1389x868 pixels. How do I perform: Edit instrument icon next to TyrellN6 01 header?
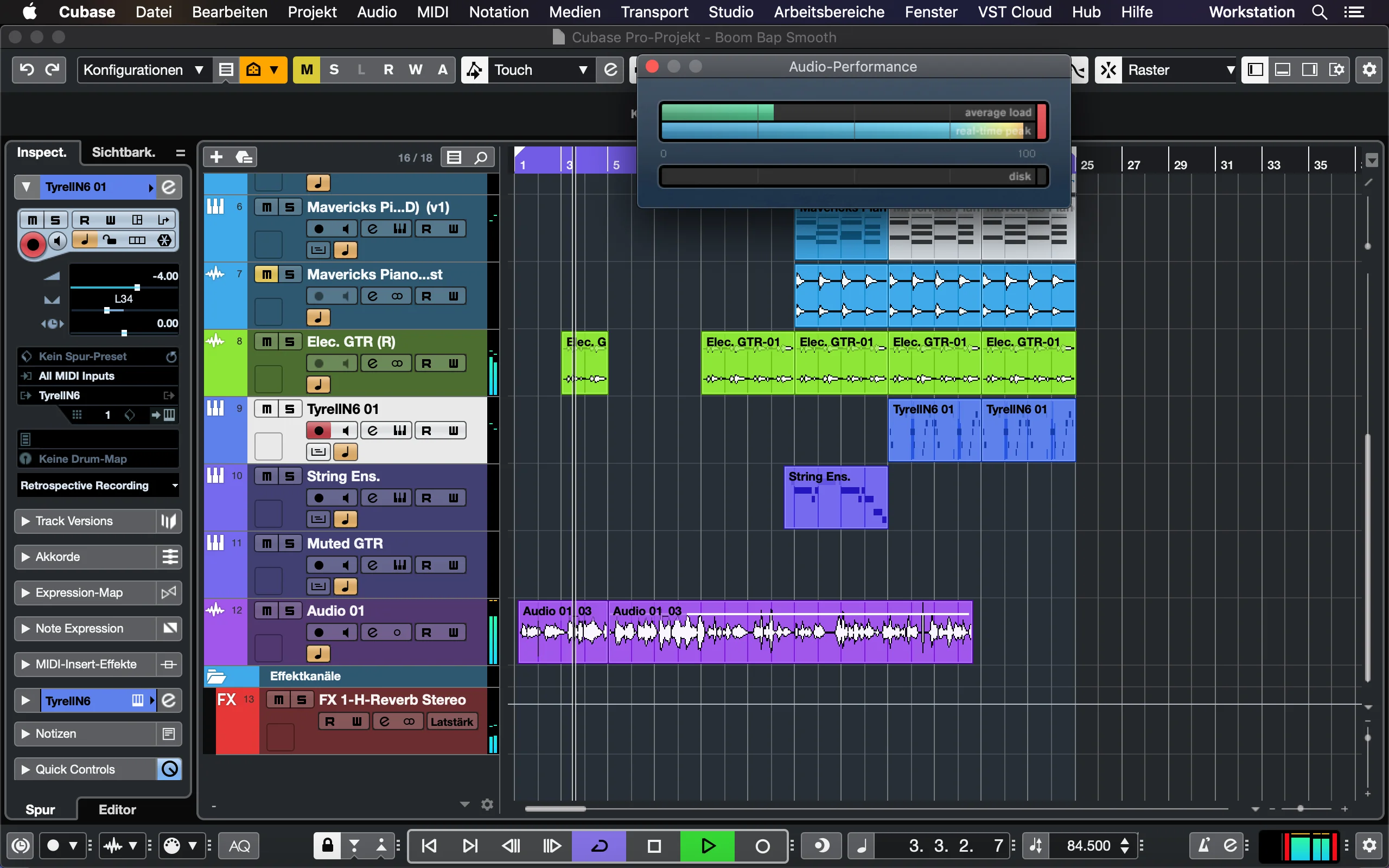click(169, 187)
